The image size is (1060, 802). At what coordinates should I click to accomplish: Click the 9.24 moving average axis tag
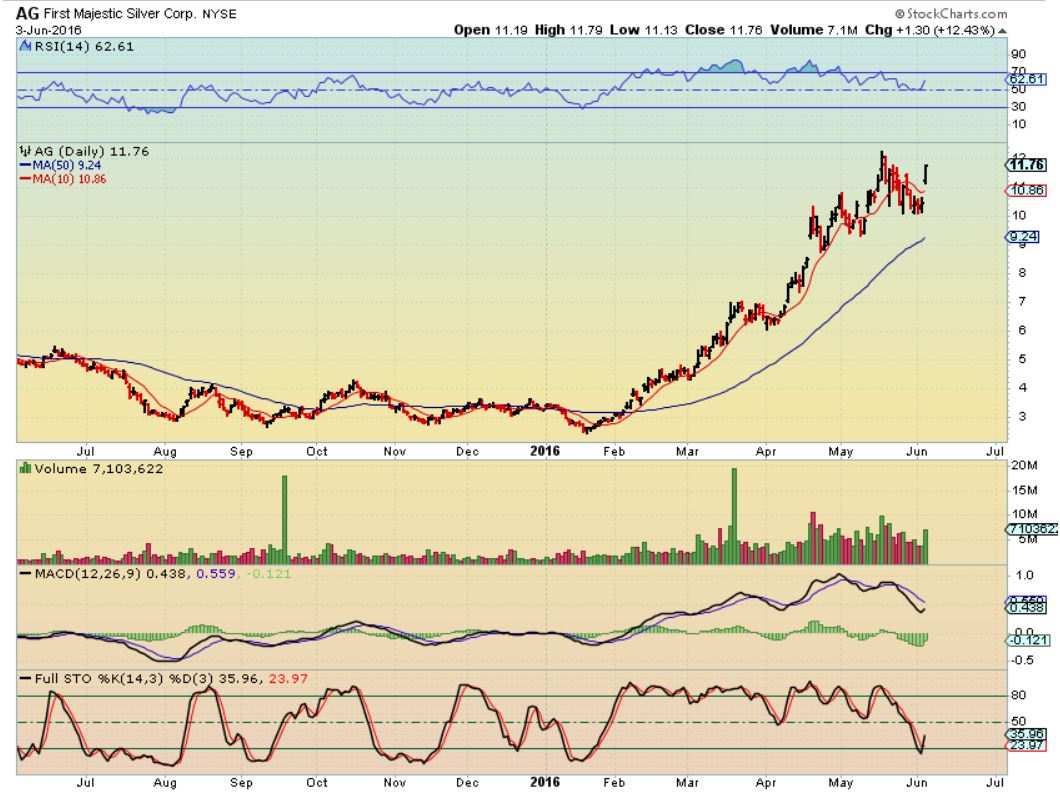1023,237
